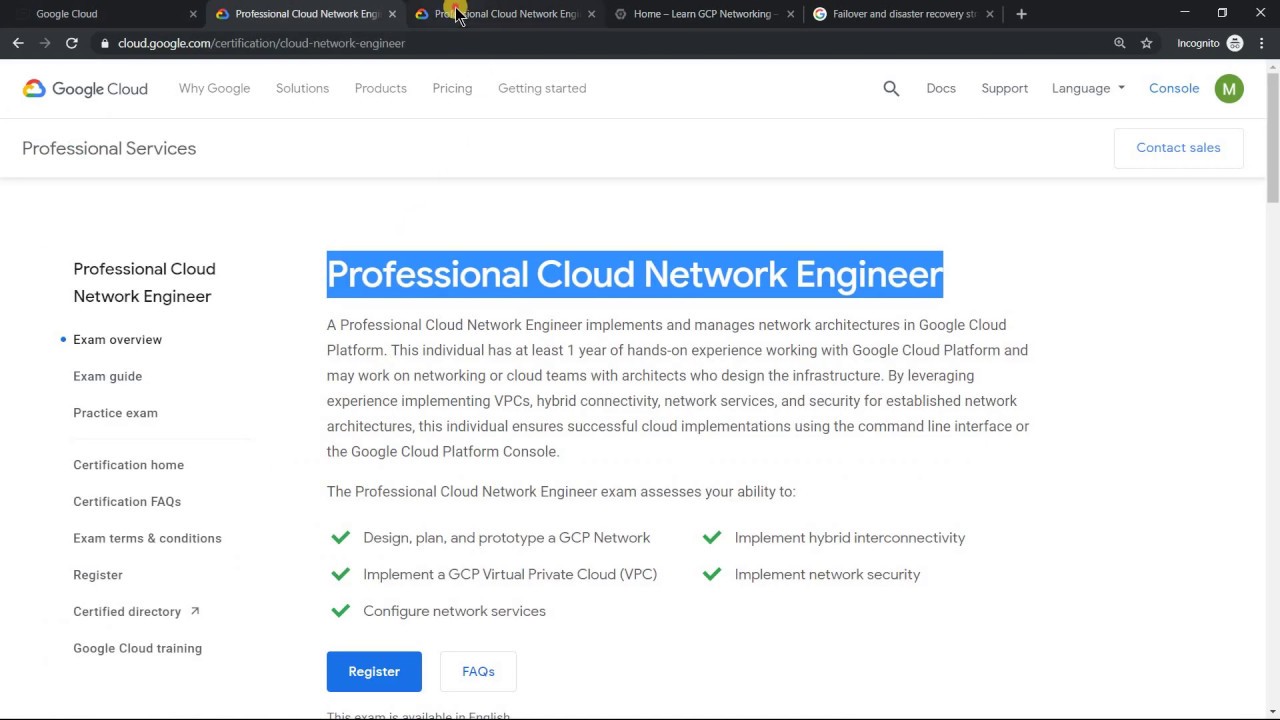Open Certified directory in sidebar
Image resolution: width=1280 pixels, height=720 pixels.
pos(127,611)
